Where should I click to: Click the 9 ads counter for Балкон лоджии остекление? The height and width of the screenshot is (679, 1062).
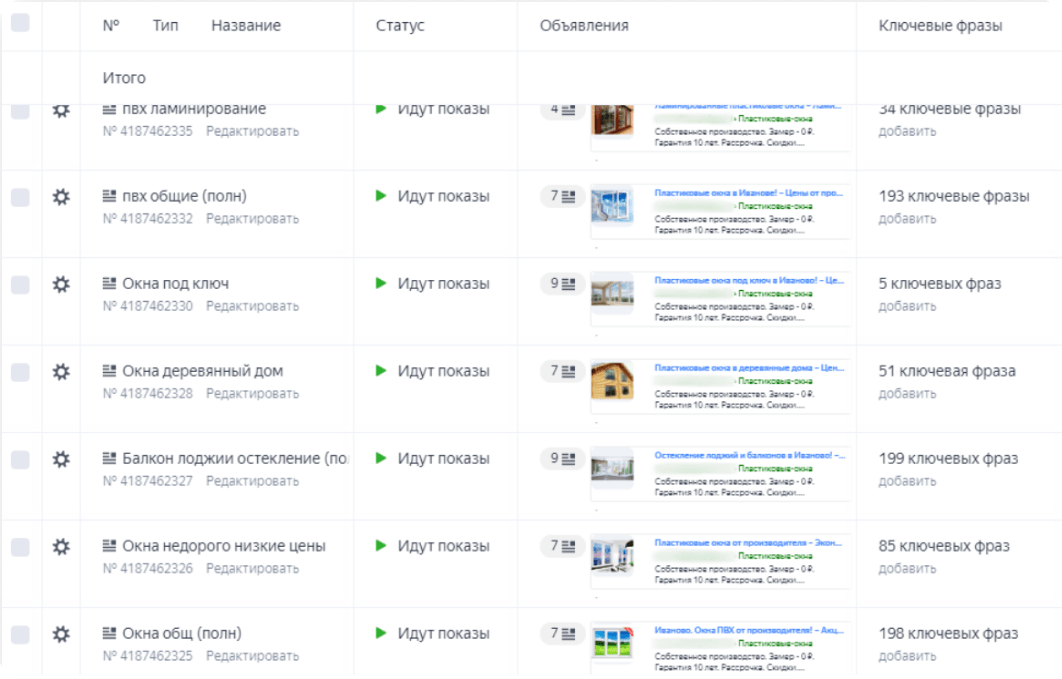tap(562, 459)
